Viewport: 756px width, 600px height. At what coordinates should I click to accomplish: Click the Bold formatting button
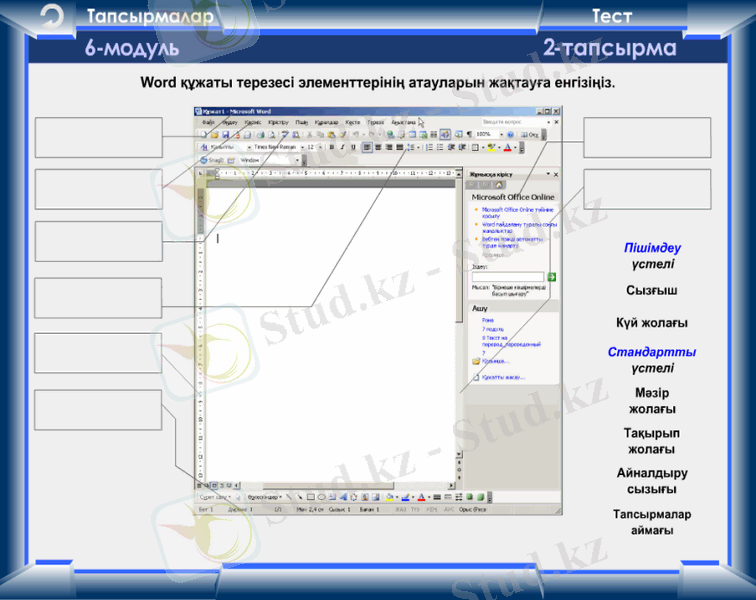tap(331, 147)
